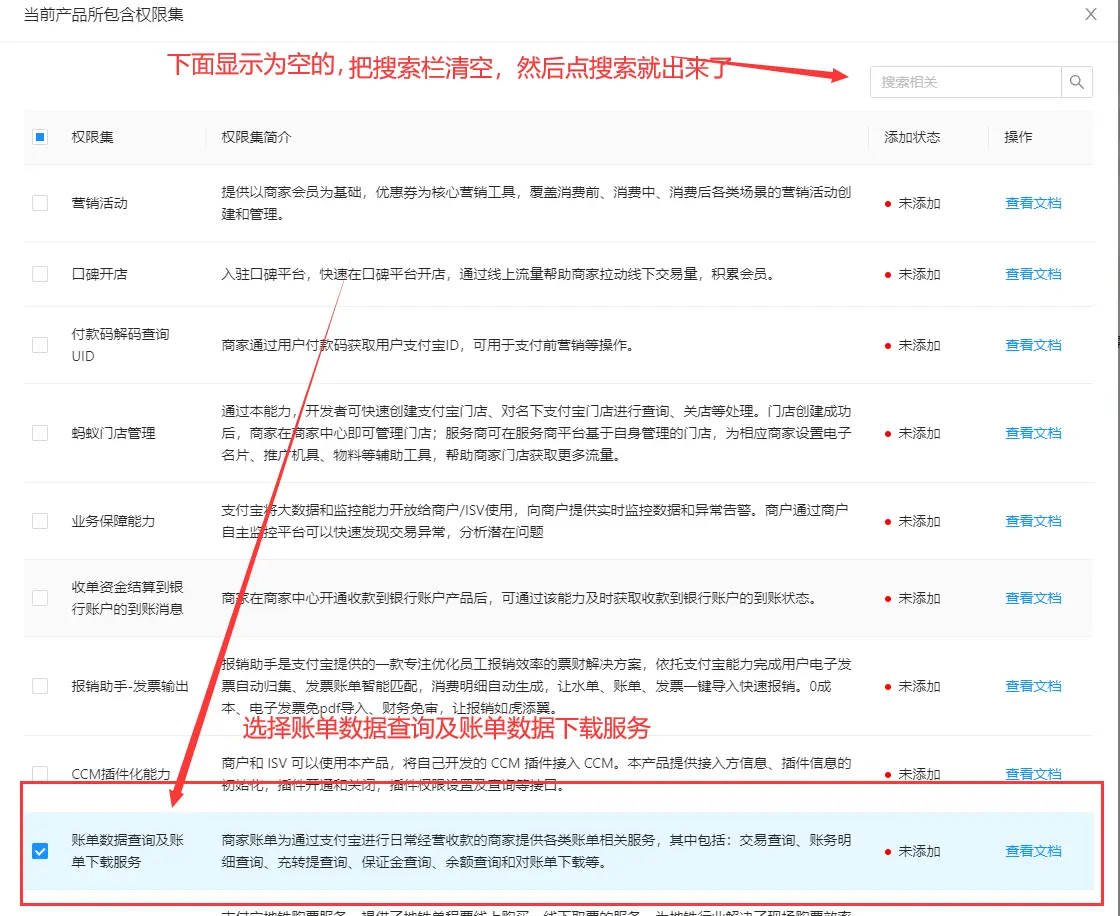
Task: Open 查看文档 for 账单数据查询及账单下载服务
Action: point(1033,851)
